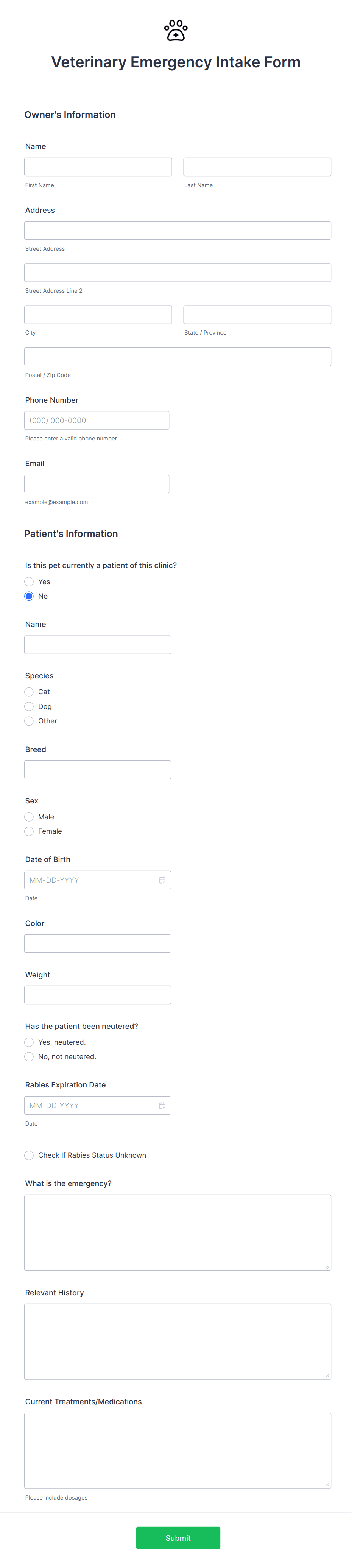The height and width of the screenshot is (1568, 352).
Task: Focus the Phone Number field
Action: (96, 420)
